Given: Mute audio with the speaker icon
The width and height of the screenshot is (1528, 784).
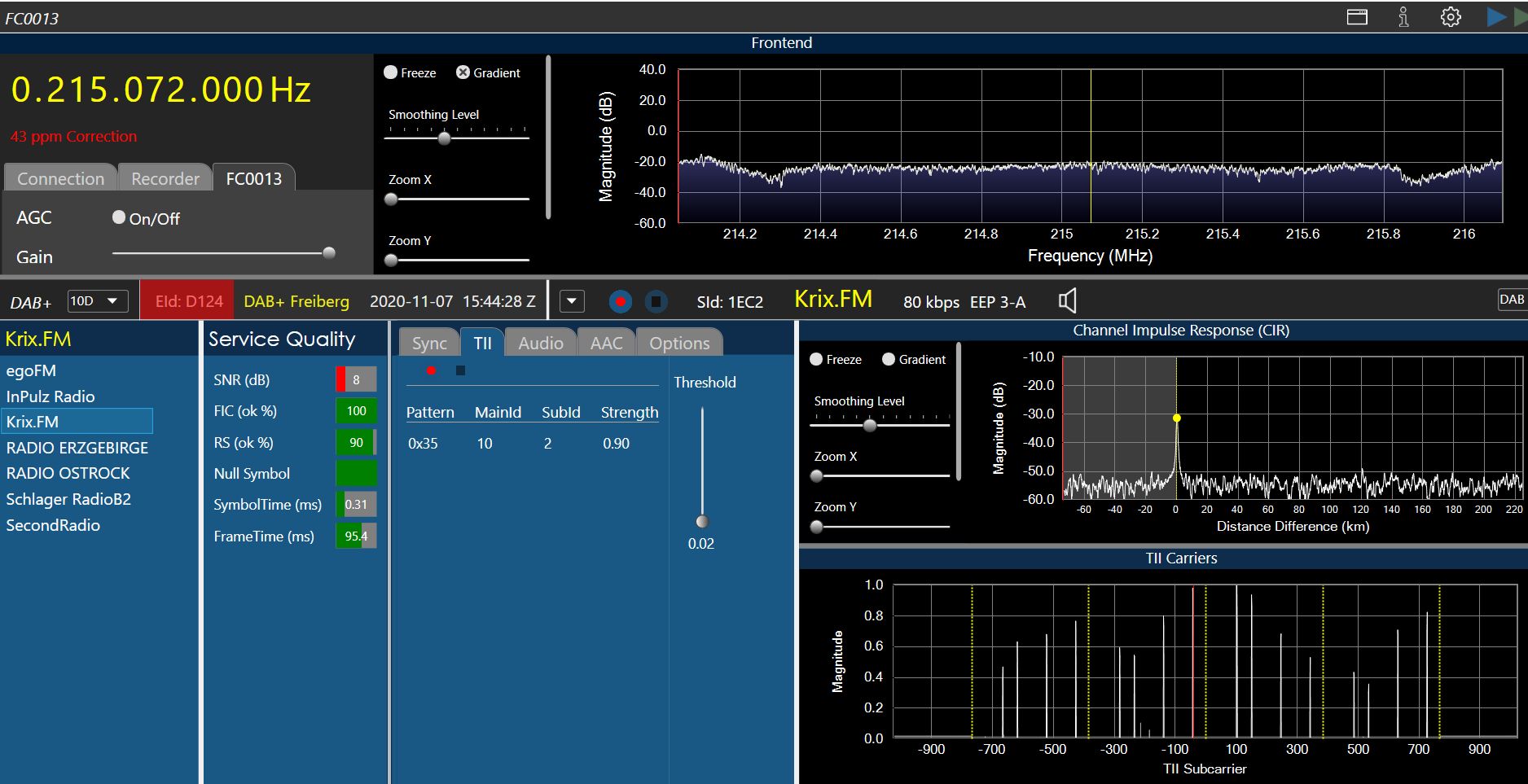Looking at the screenshot, I should pyautogui.click(x=1067, y=301).
